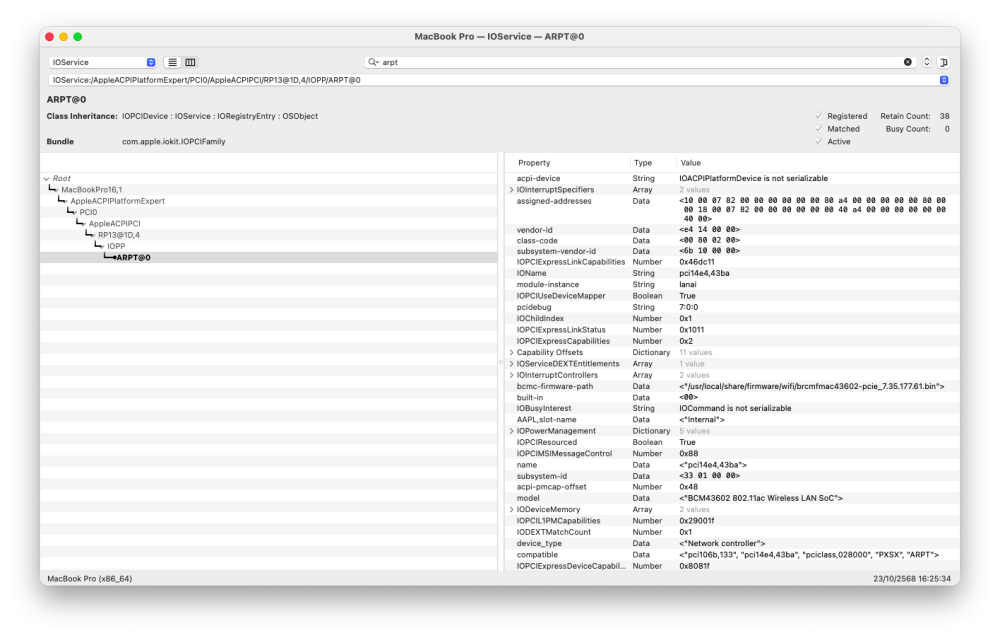This screenshot has width=1000, height=638.
Task: Click com.apple.iokit.IOPCIFamily bundle text
Action: [173, 142]
